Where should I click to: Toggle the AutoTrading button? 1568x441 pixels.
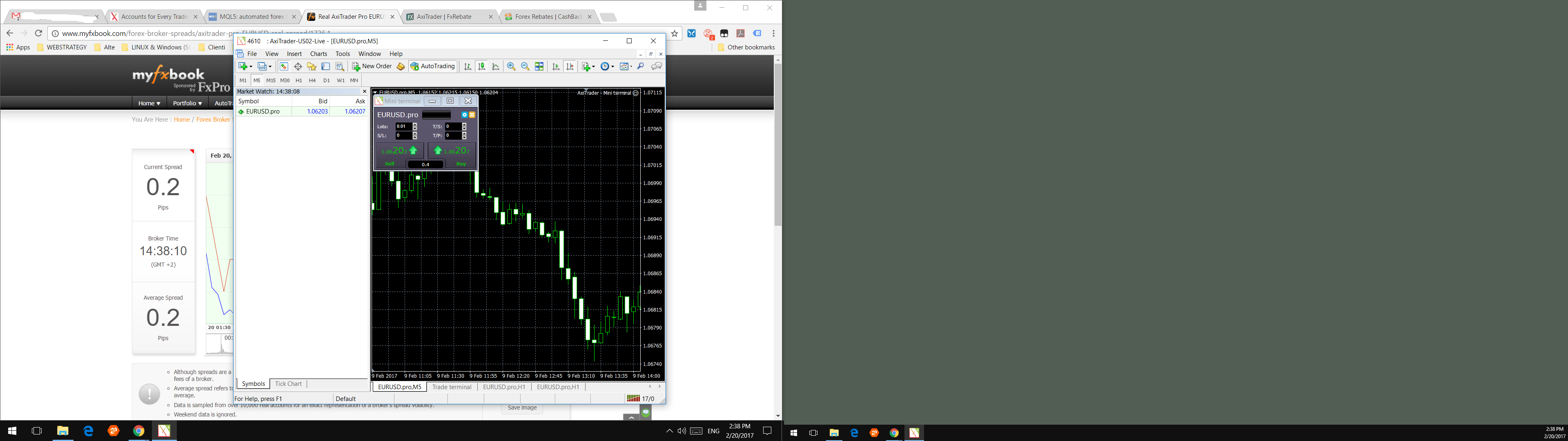(x=433, y=67)
